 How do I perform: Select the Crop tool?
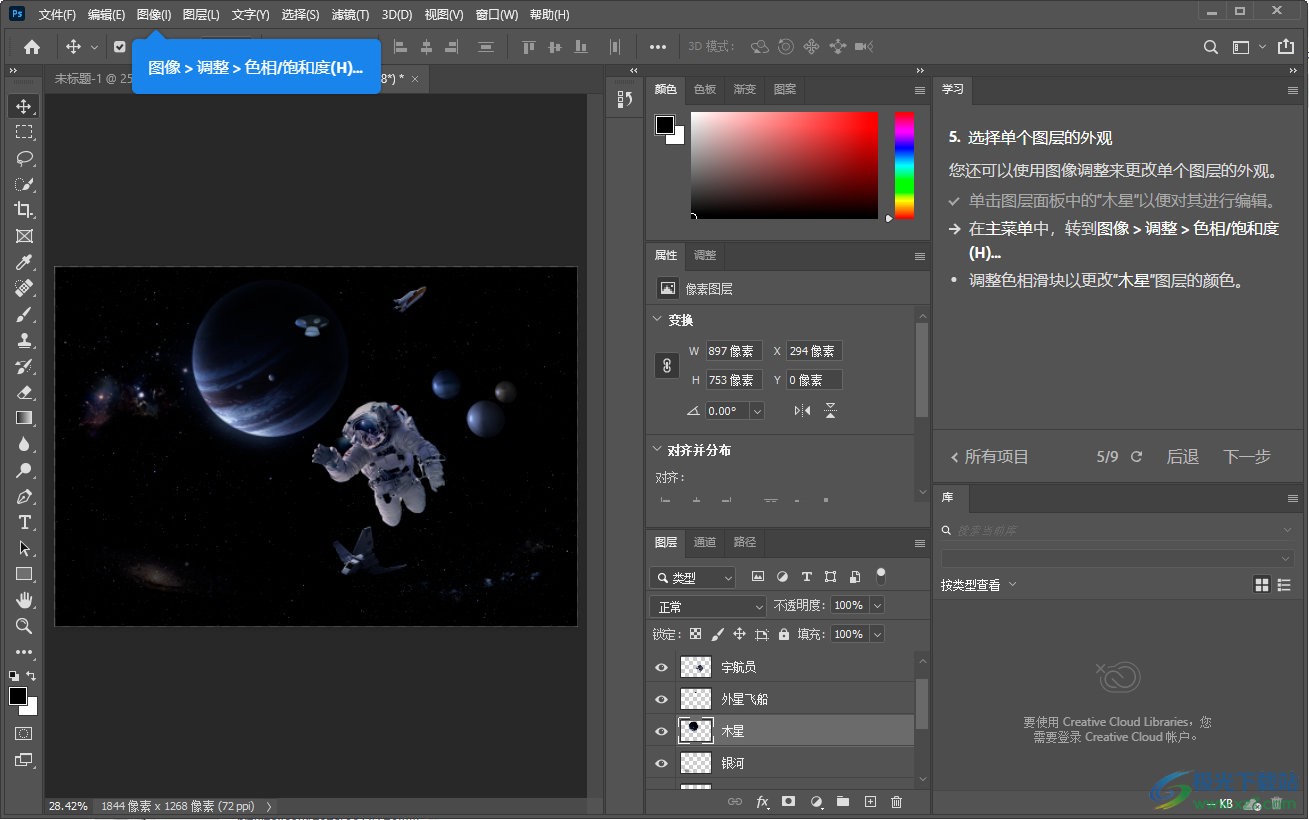(x=23, y=209)
